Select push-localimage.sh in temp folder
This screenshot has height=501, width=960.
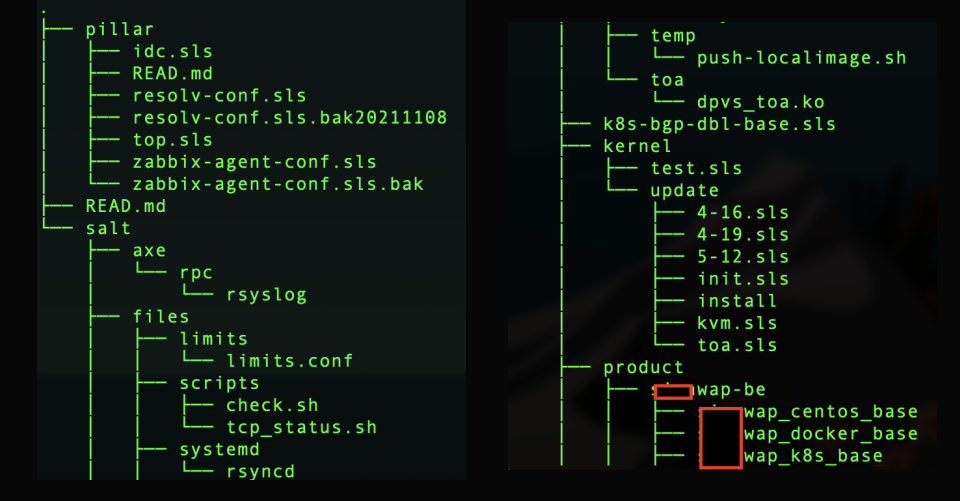[802, 58]
